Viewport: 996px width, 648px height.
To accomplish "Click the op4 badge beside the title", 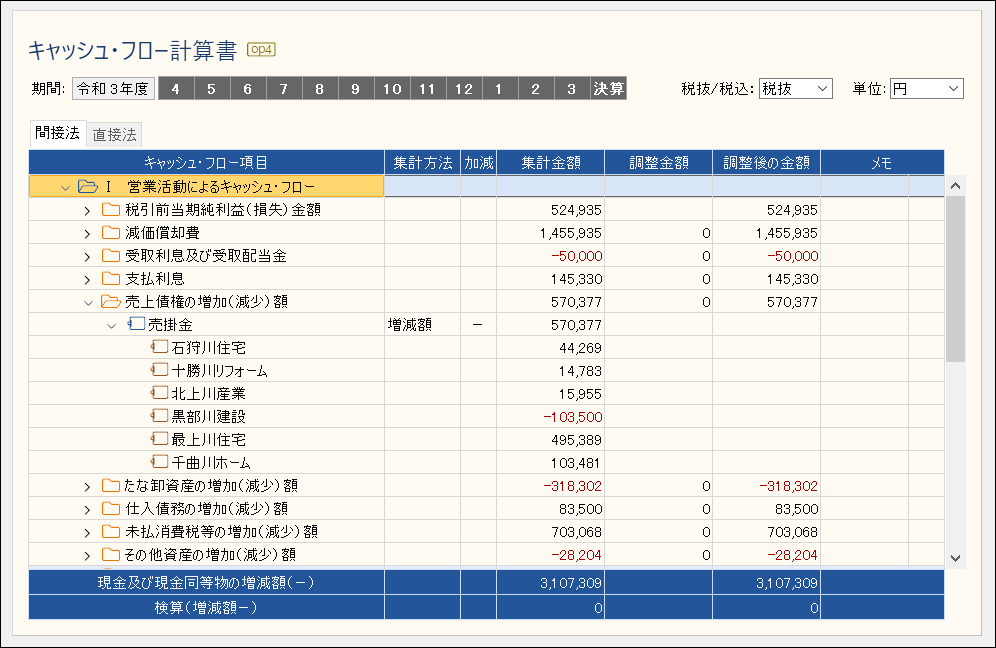I will 261,49.
